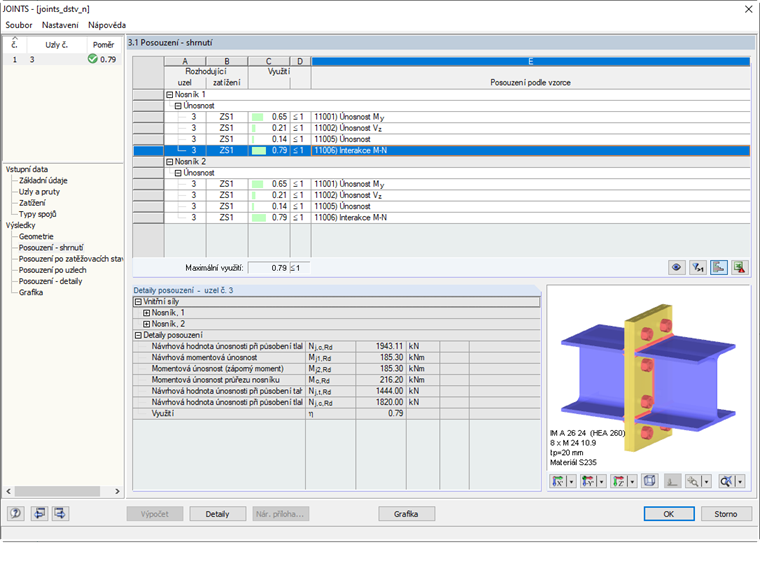Toggle the colored result bars button
The image size is (760, 570).
pyautogui.click(x=718, y=267)
